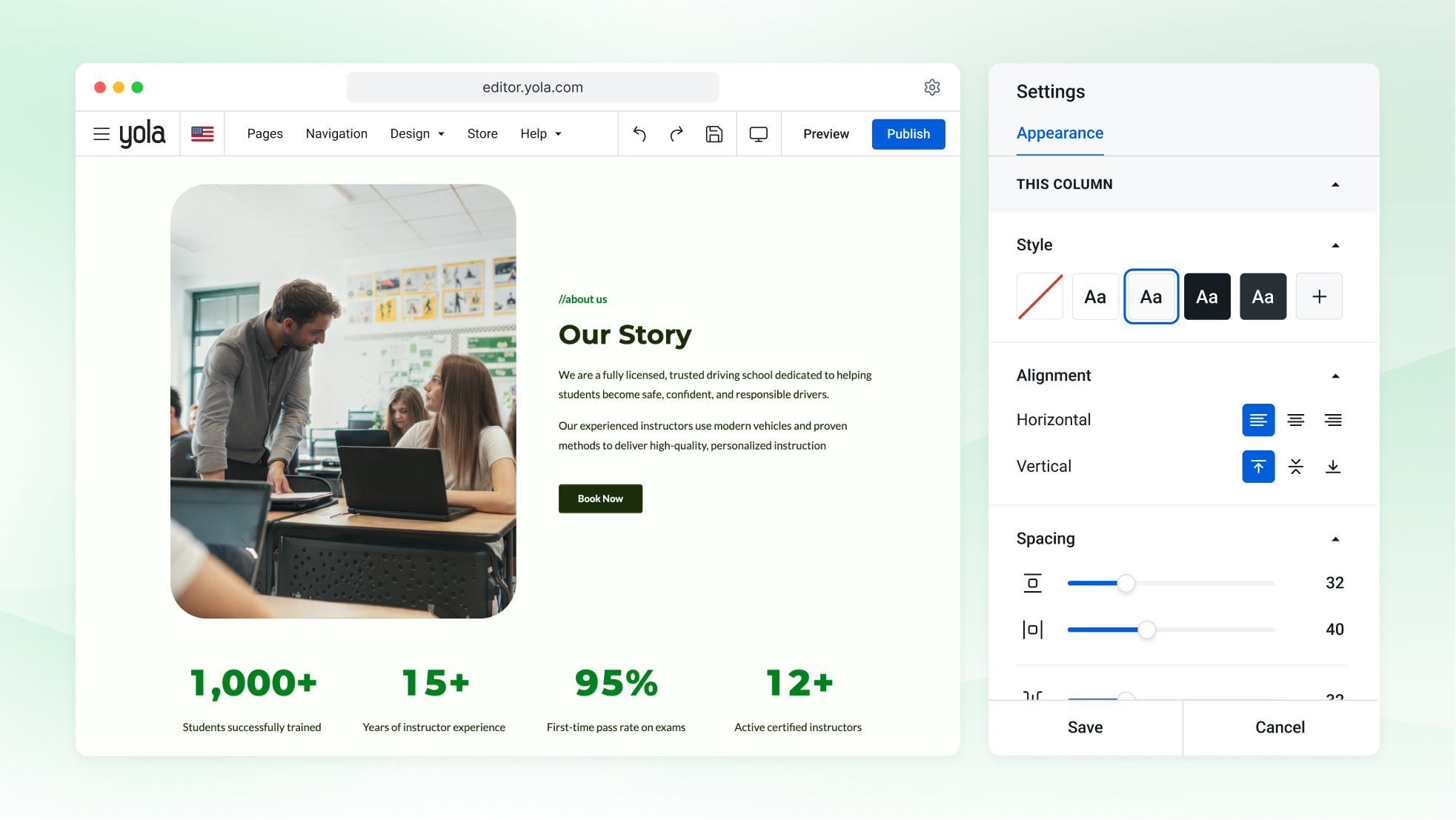Open the Design dropdown menu
Image resolution: width=1456 pixels, height=820 pixels.
click(417, 134)
